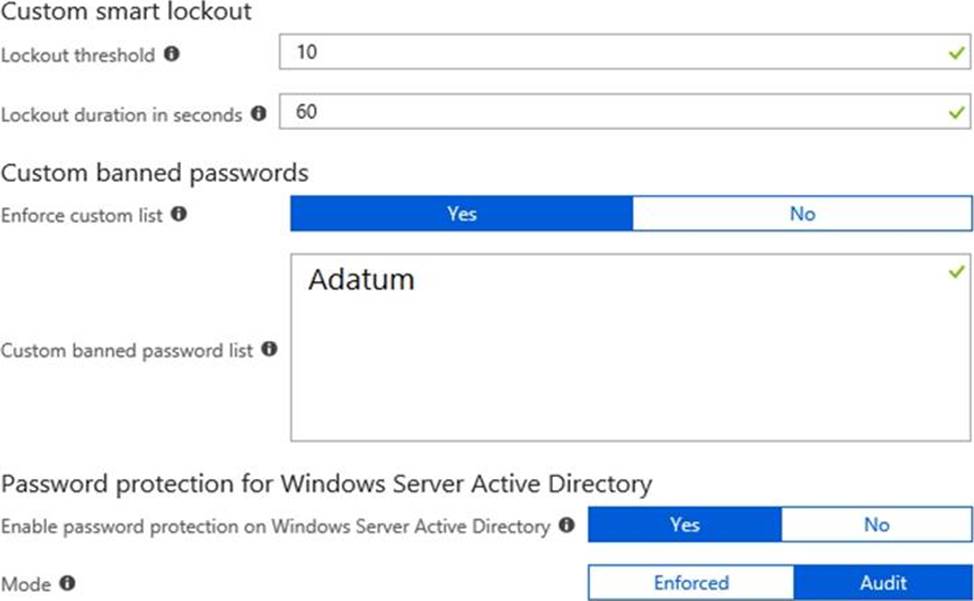974x601 pixels.
Task: Set Enforce custom list to Yes
Action: 461,214
